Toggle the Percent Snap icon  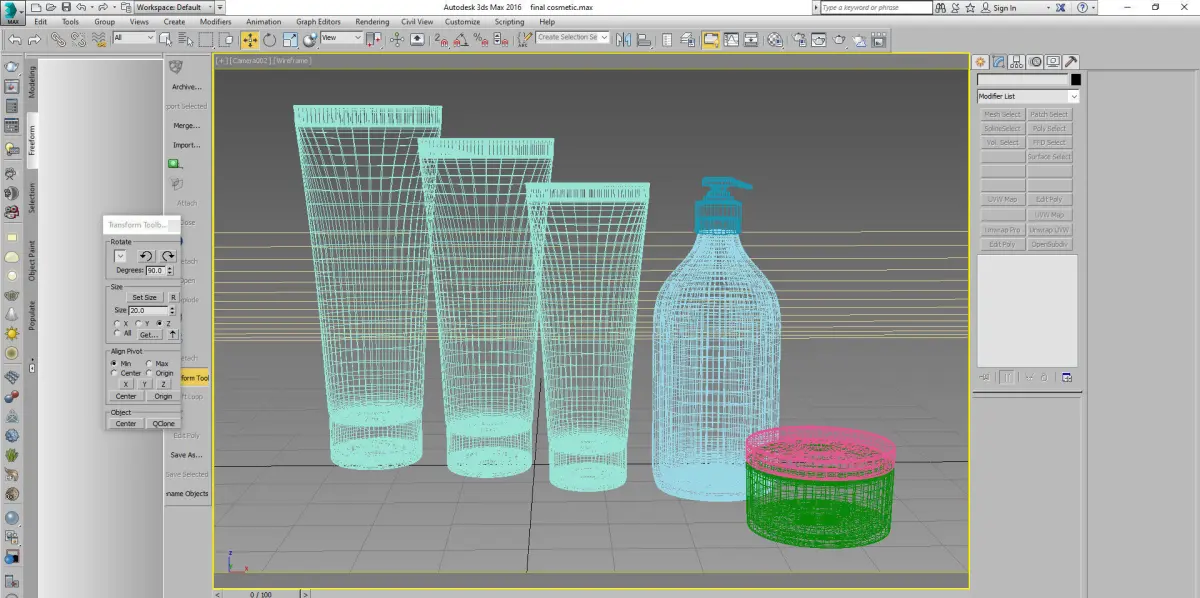481,40
